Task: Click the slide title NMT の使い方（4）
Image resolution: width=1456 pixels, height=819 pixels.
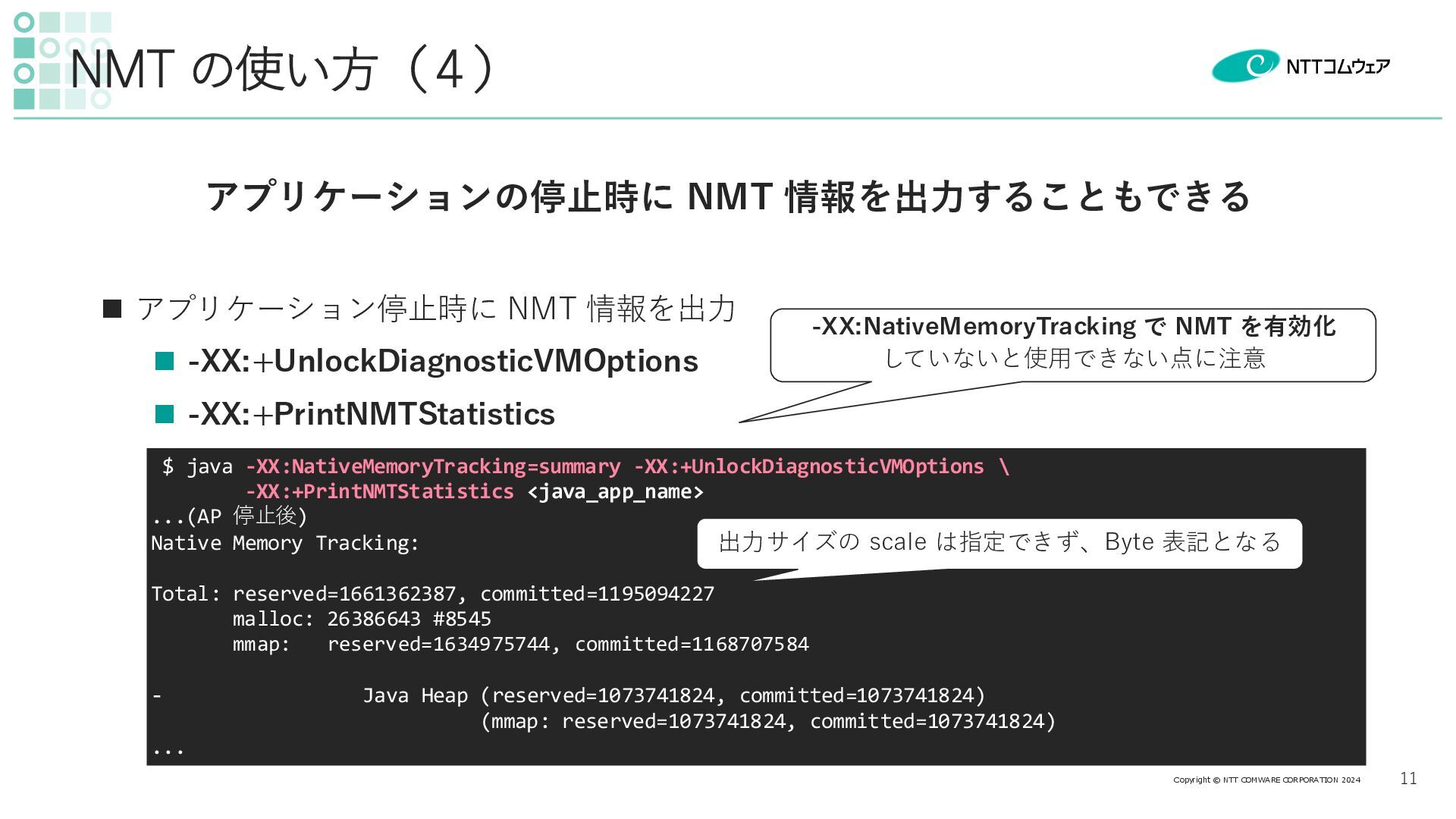Action: click(x=283, y=69)
